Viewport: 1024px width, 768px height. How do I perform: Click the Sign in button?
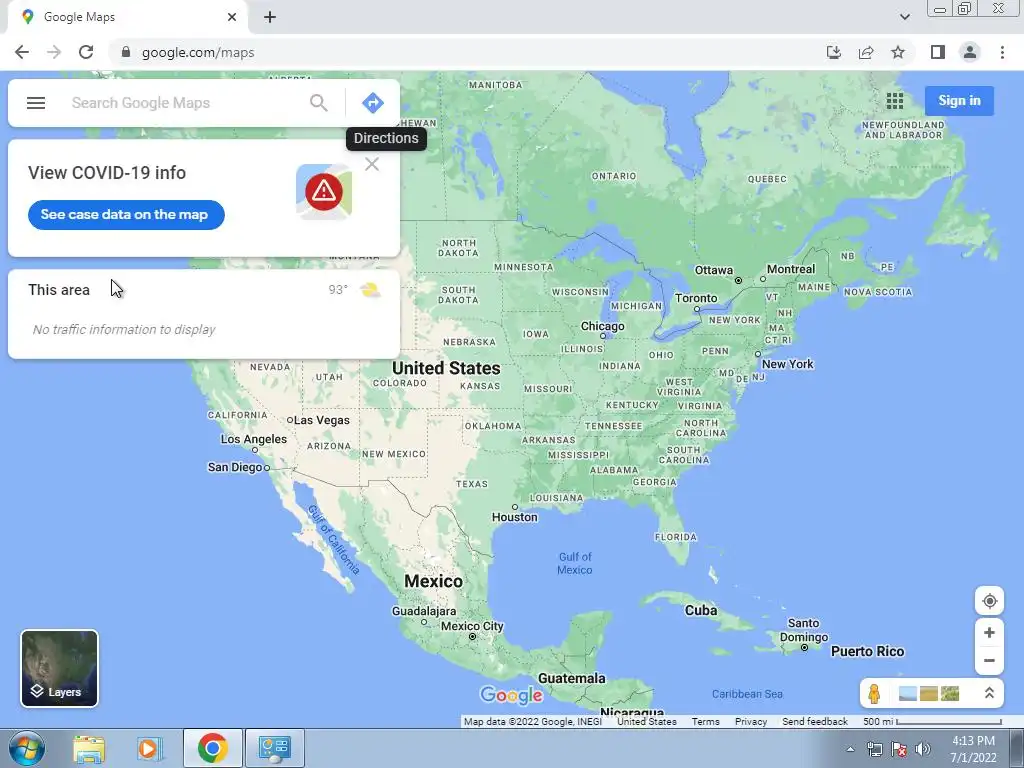959,101
